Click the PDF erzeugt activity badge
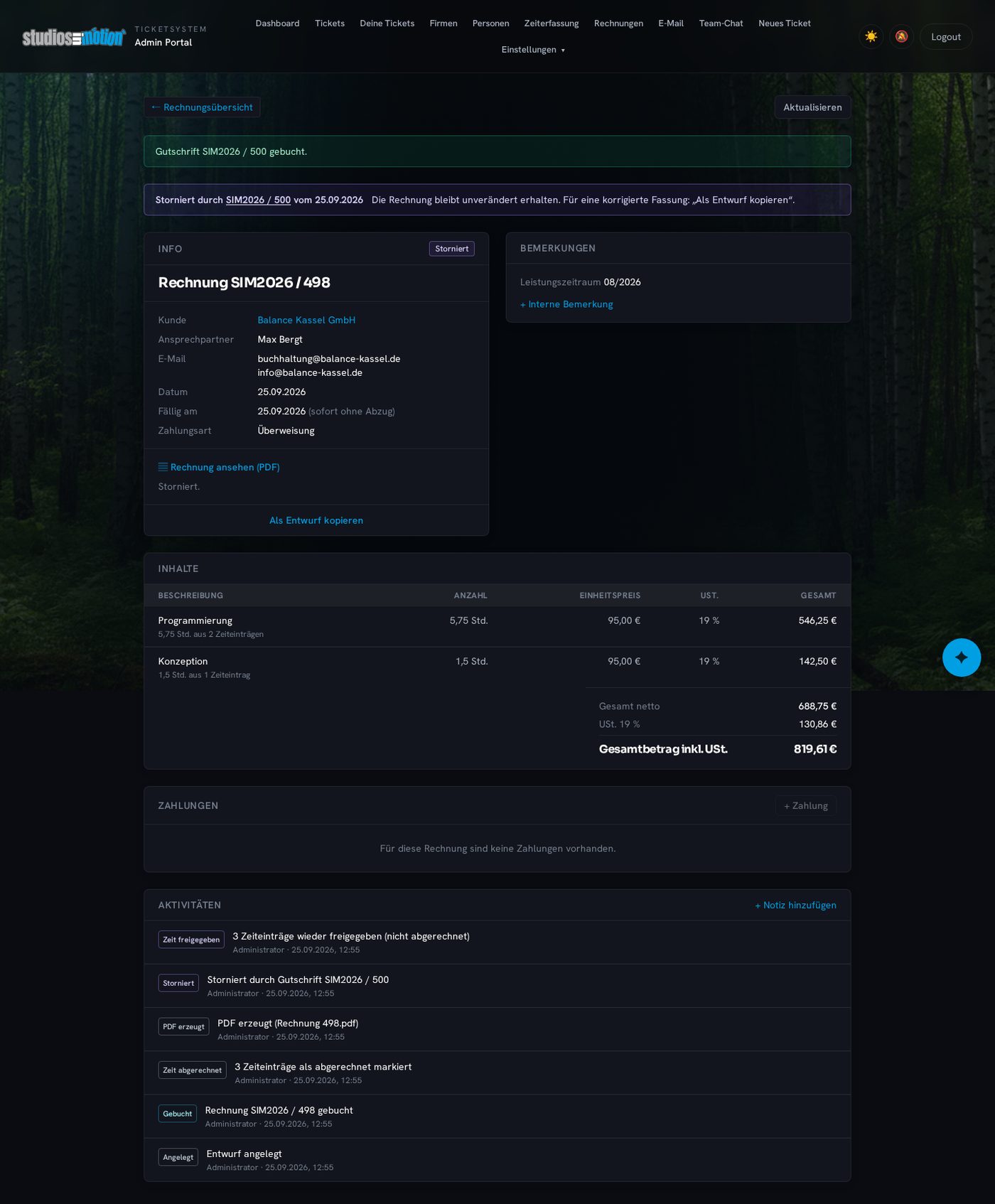Image resolution: width=995 pixels, height=1204 pixels. click(183, 1026)
